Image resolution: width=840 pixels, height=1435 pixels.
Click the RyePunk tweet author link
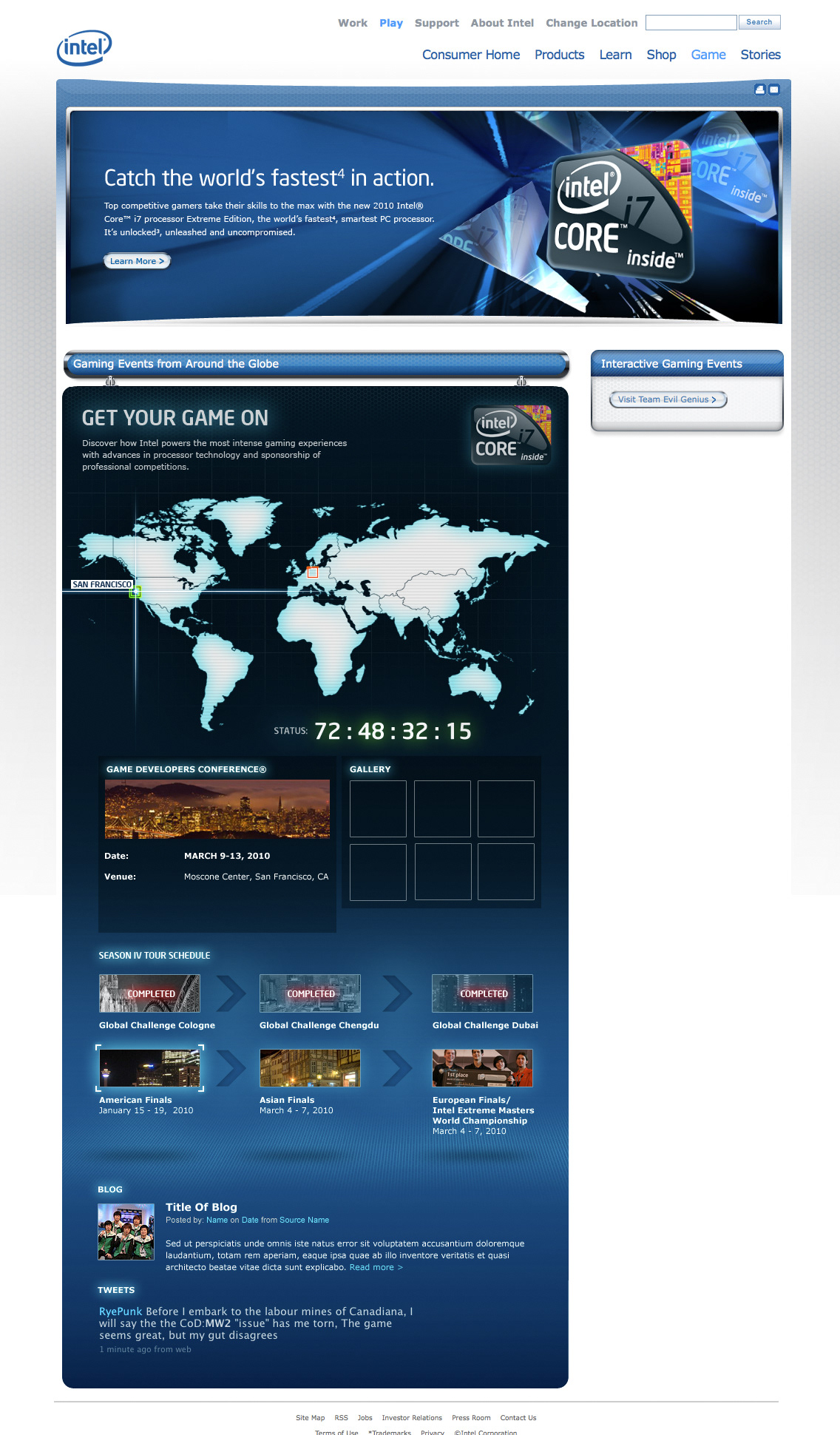pyautogui.click(x=121, y=1311)
